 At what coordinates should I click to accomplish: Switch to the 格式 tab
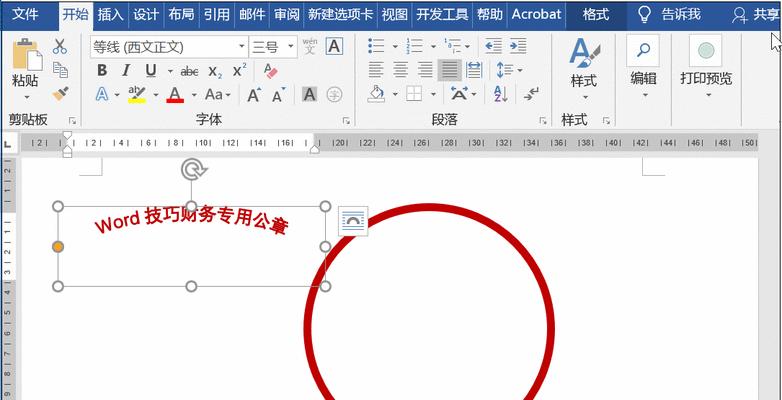pyautogui.click(x=596, y=14)
